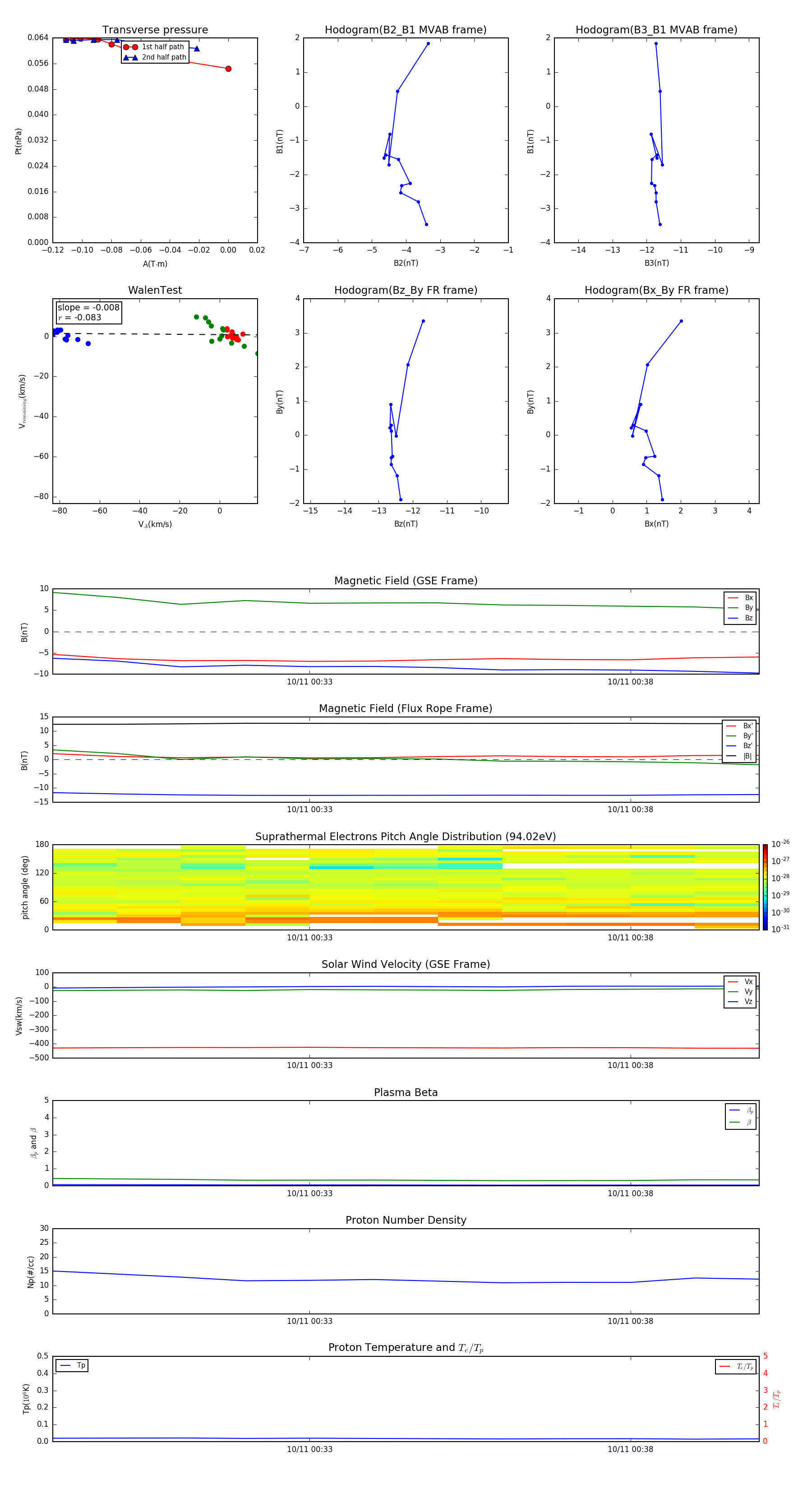Screen dimensions: 812x1489
Task: Click the By legend entry in GSE magnetic field plot
Action: (x=740, y=607)
